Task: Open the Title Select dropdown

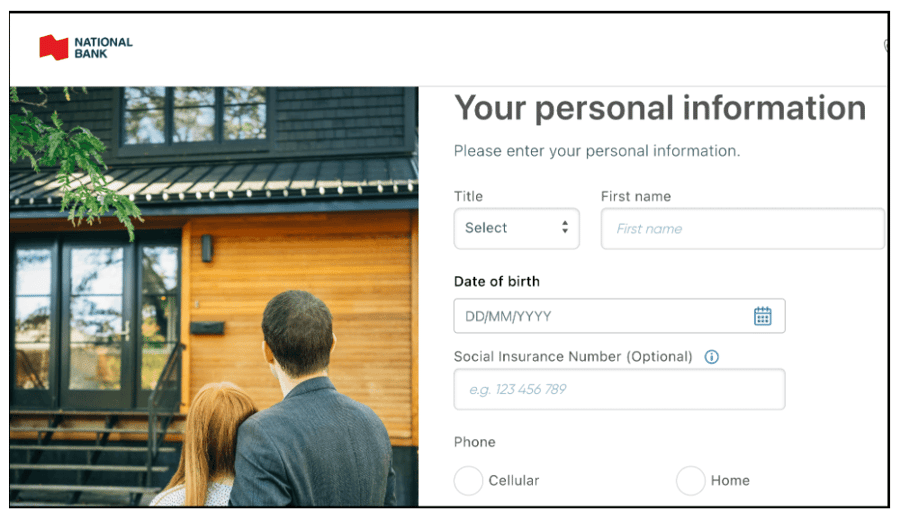Action: tap(517, 228)
